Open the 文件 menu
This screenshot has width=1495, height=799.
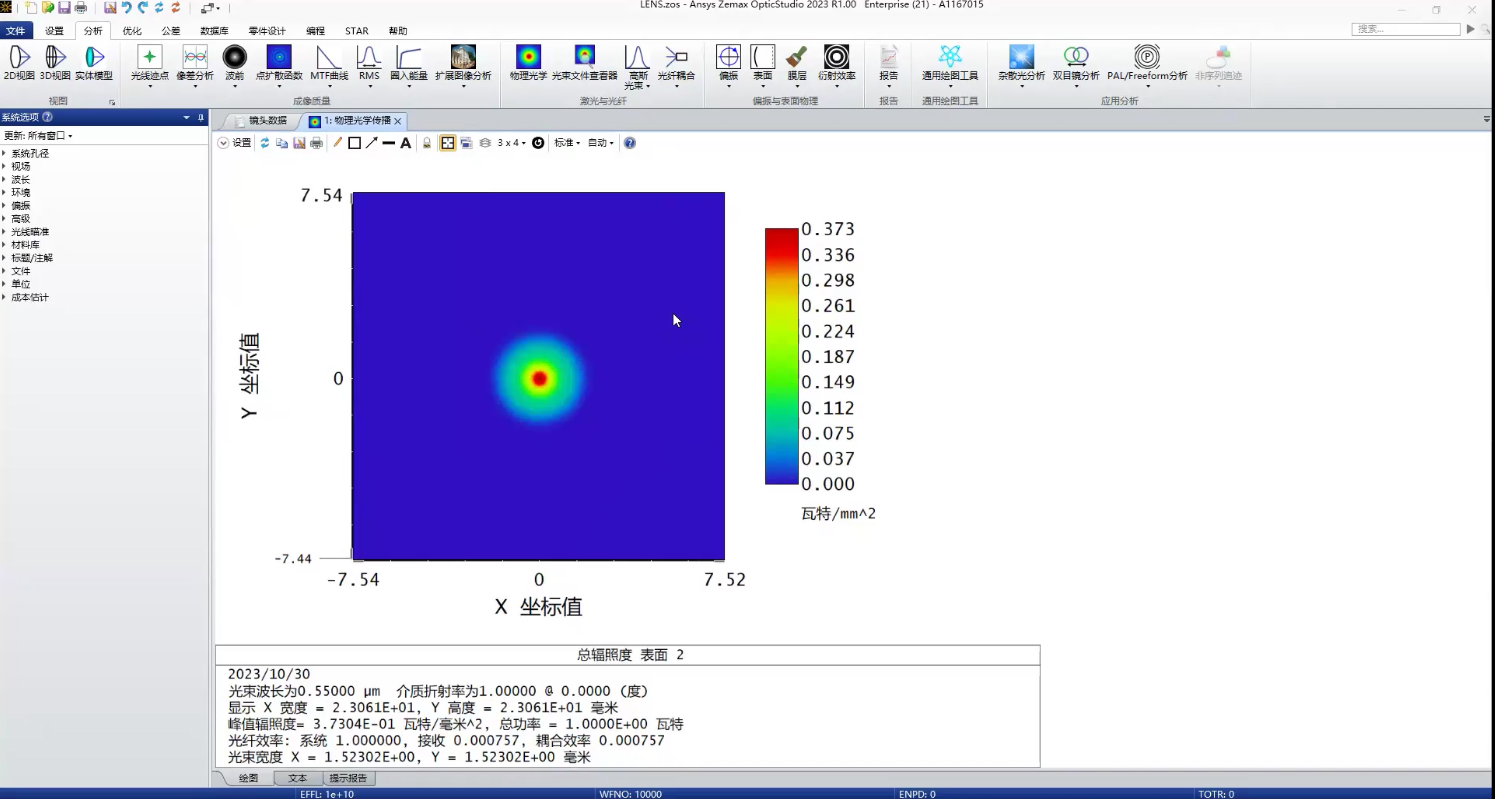coord(16,31)
